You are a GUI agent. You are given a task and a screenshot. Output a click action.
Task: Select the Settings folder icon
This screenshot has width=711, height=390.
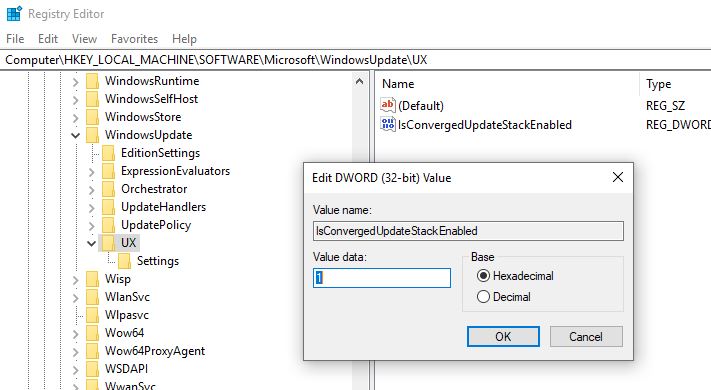tap(125, 261)
